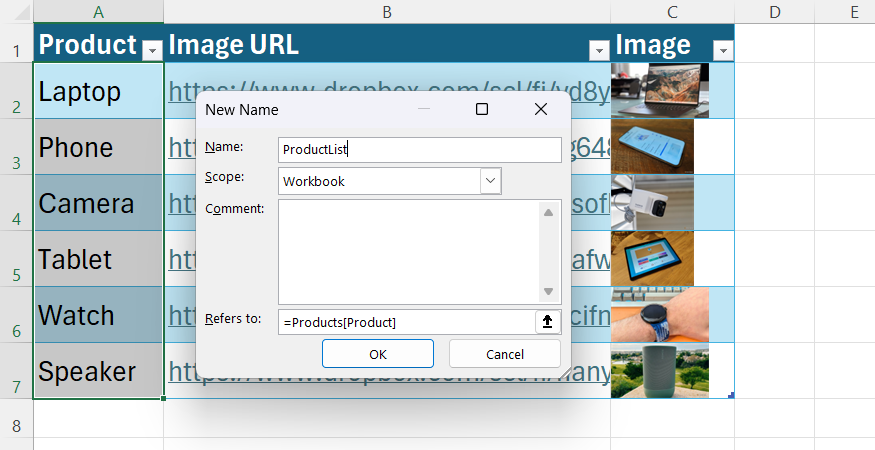Viewport: 875px width, 450px height.
Task: Open the Laptop row Dropbox URL link
Action: pos(389,84)
